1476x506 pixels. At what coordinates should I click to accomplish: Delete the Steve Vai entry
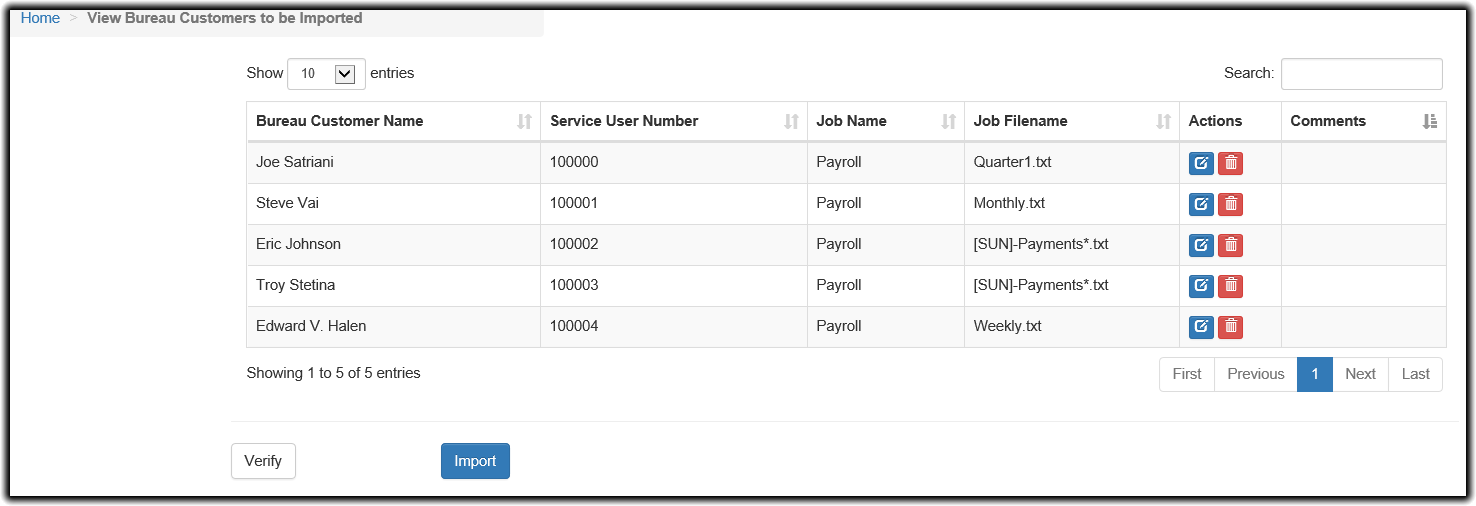click(1231, 204)
